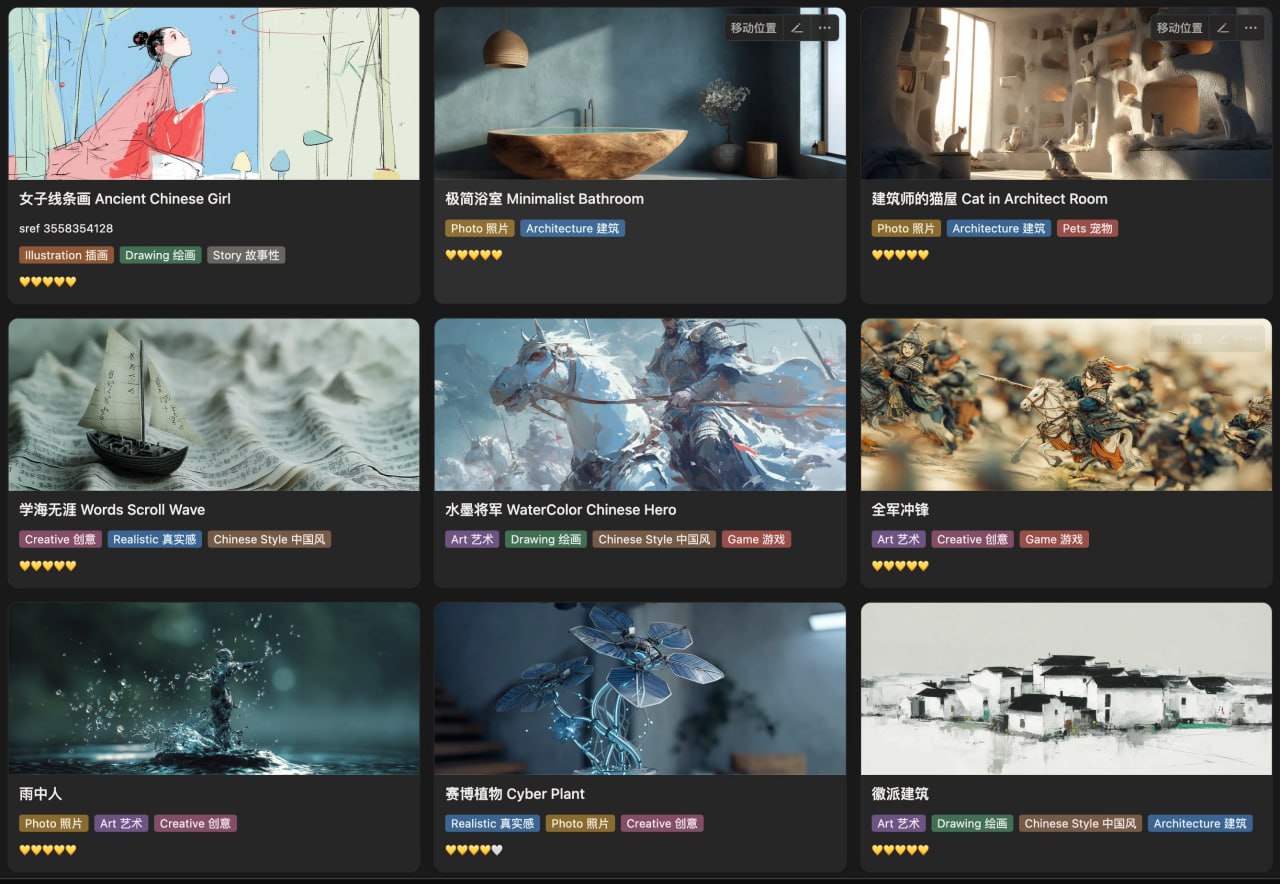Click the heart rating on 徽派建筑 card
This screenshot has height=884, width=1280.
point(900,850)
